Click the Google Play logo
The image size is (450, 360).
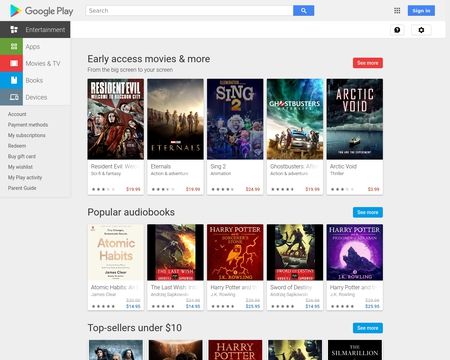(41, 11)
